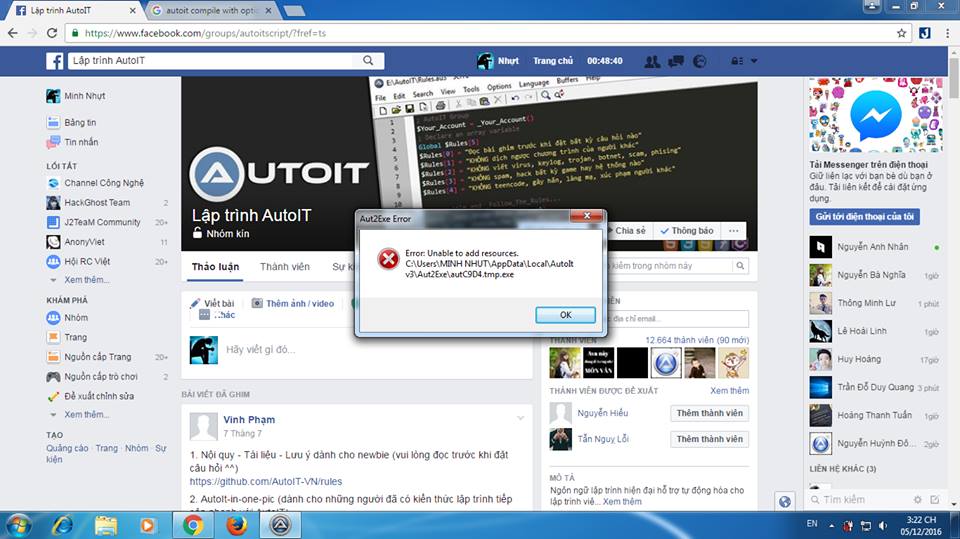
Task: Click the J2TeaM extension icon
Action: pyautogui.click(x=924, y=33)
